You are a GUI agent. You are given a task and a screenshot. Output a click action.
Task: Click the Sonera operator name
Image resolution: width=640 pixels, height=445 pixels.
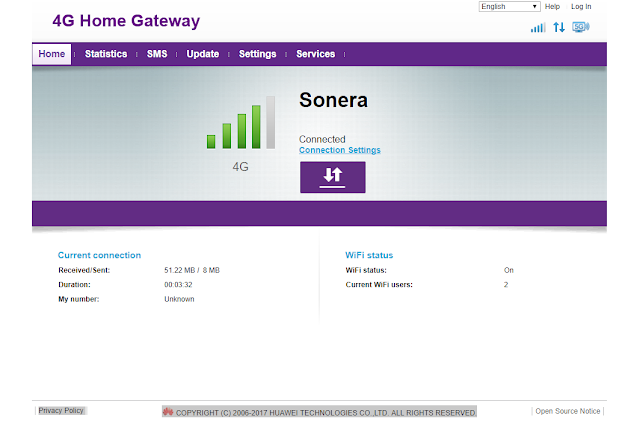(x=333, y=100)
